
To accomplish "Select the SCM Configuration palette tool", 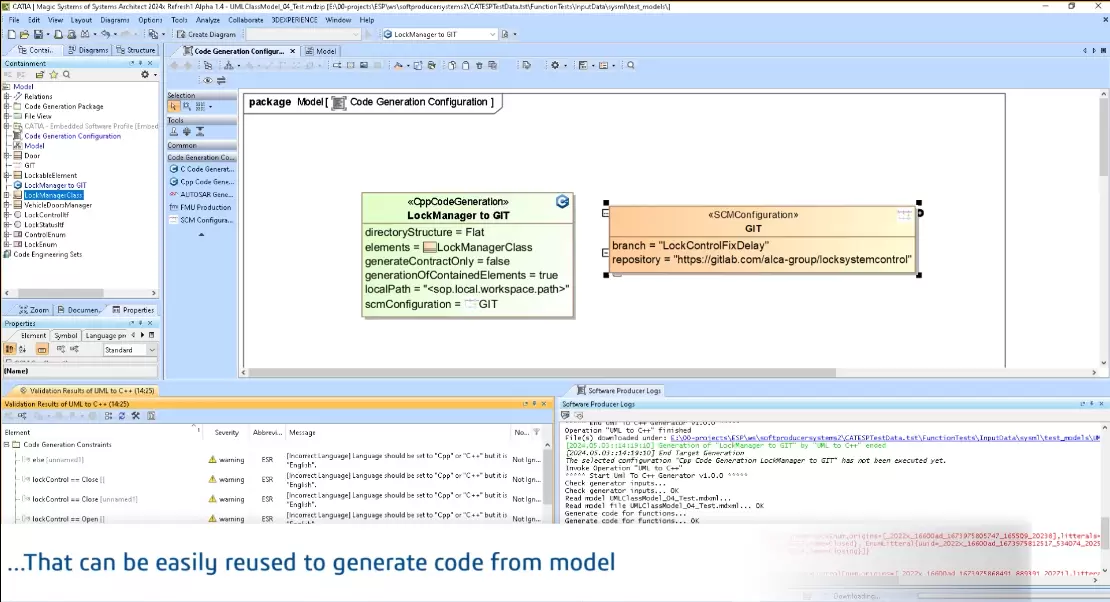I will tap(206, 220).
